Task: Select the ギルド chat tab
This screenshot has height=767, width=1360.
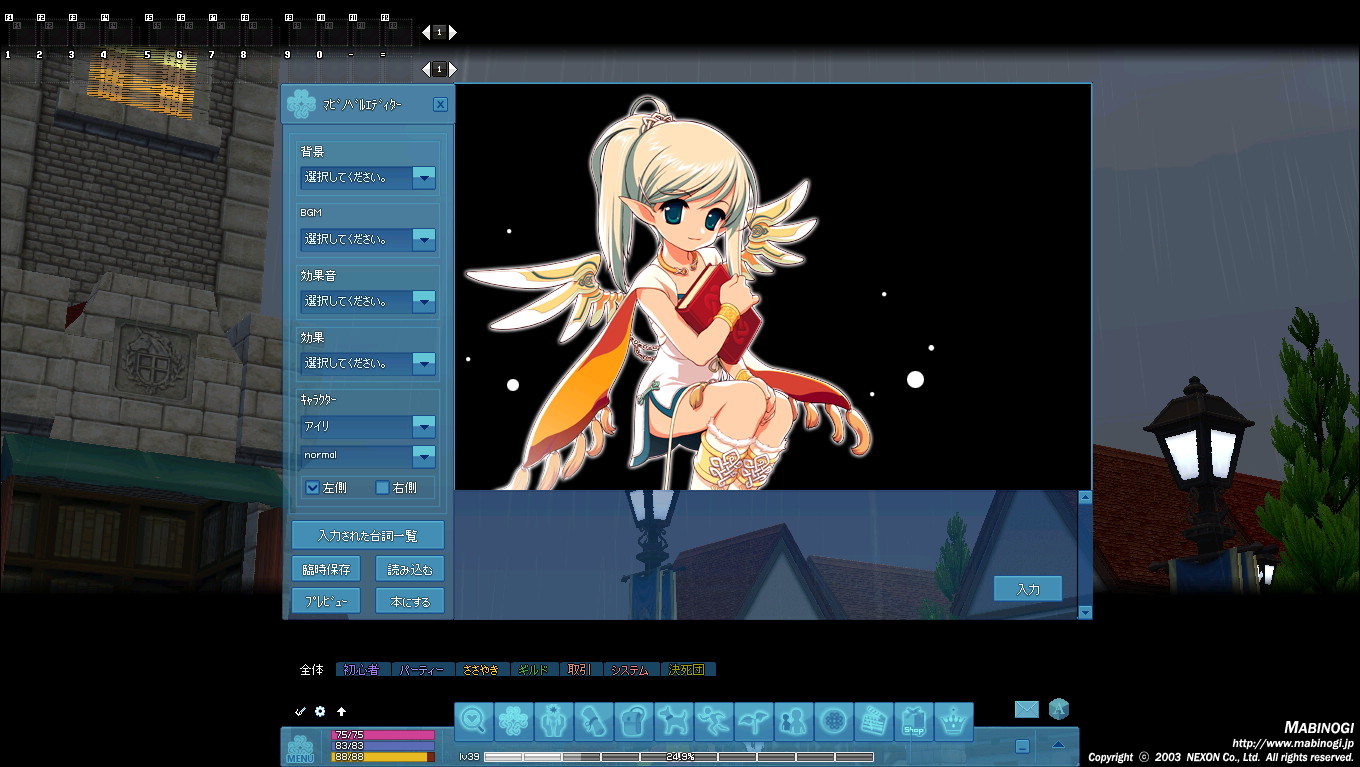Action: (x=534, y=670)
